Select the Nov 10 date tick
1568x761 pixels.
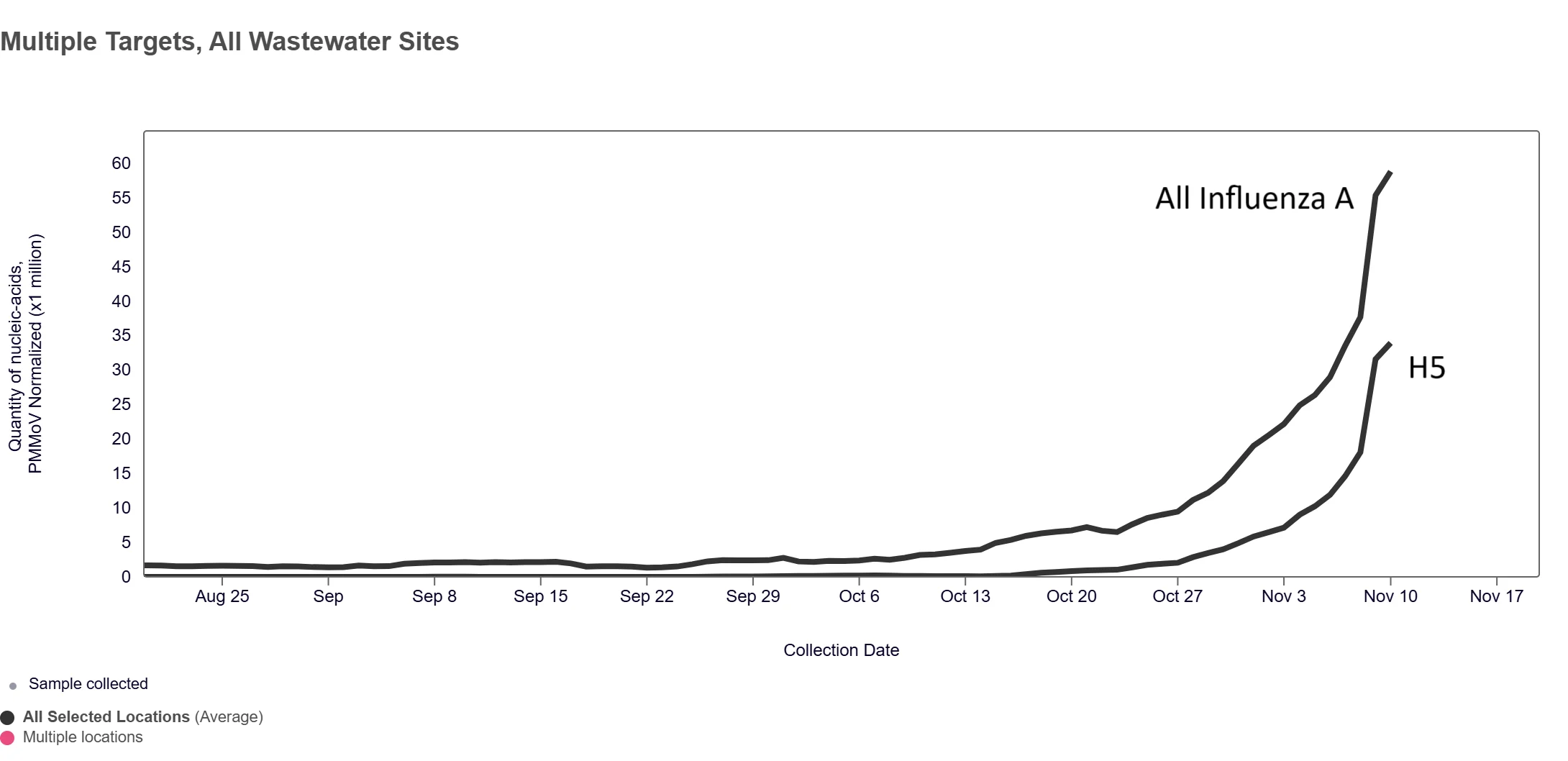coord(1390,596)
